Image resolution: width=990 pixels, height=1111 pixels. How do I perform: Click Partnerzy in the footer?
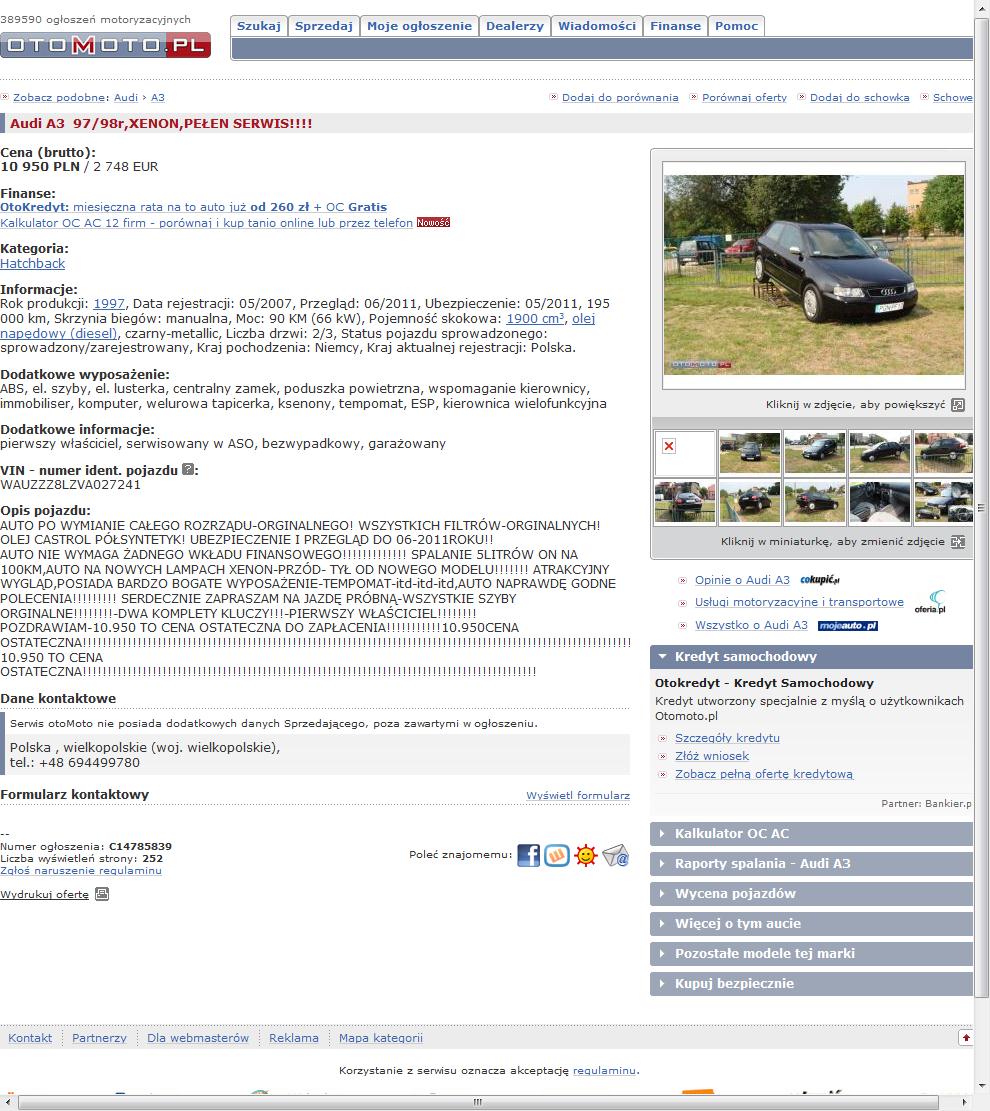click(99, 1038)
